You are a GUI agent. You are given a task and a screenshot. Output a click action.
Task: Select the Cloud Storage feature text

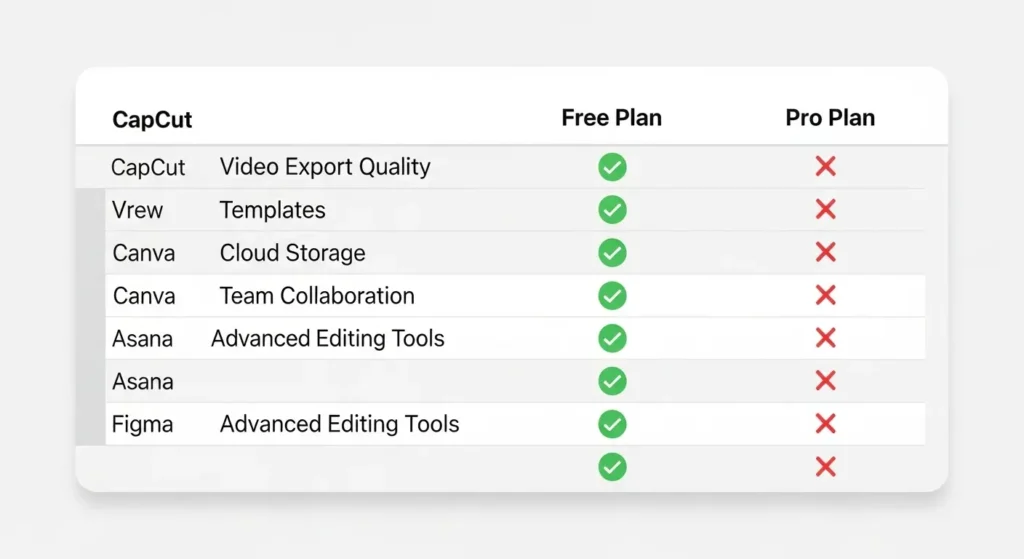[292, 253]
